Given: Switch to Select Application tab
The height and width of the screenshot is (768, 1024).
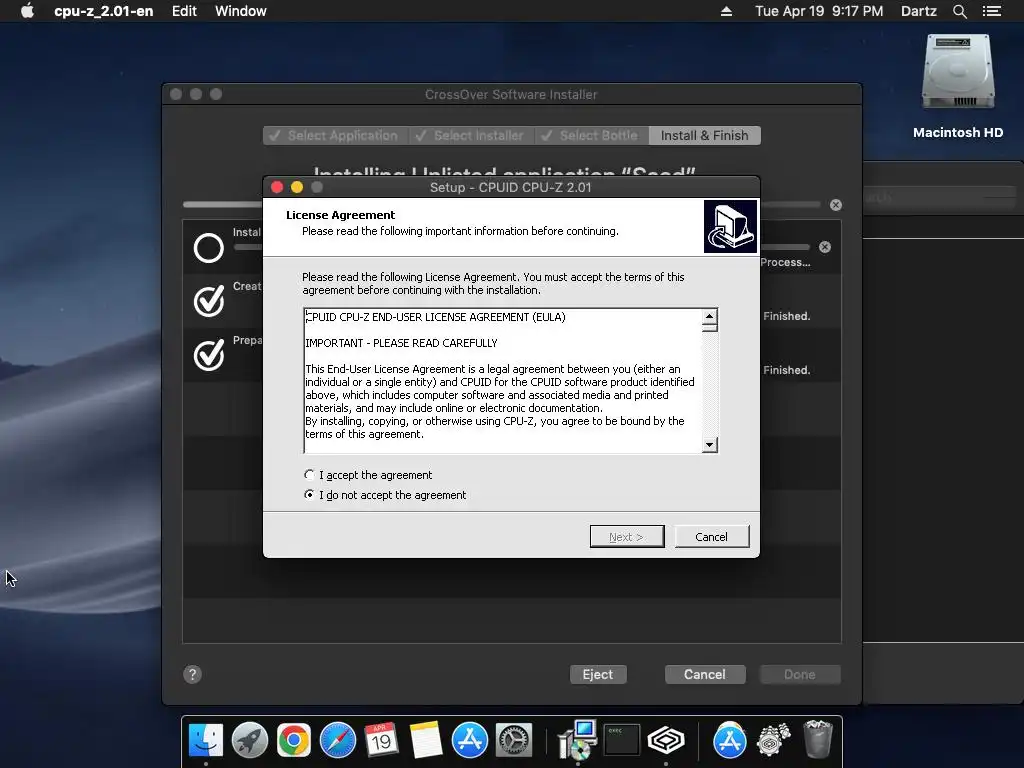Looking at the screenshot, I should pos(336,135).
